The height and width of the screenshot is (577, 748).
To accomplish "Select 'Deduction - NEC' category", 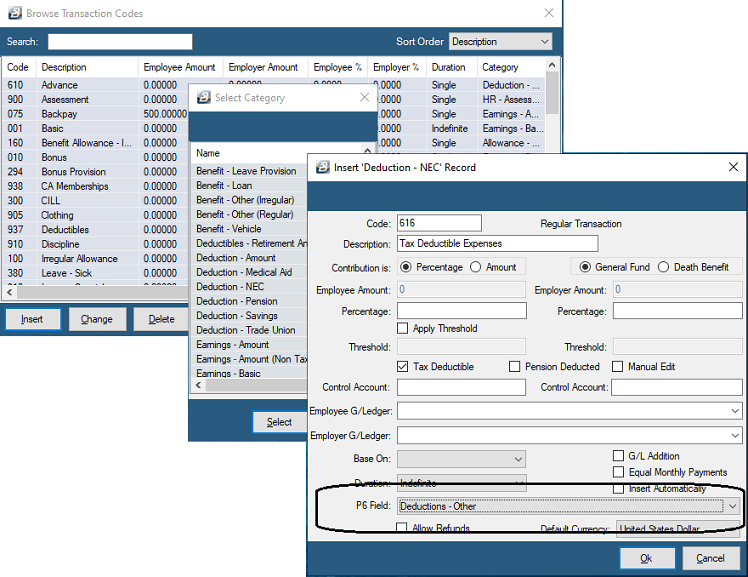I will [x=249, y=287].
